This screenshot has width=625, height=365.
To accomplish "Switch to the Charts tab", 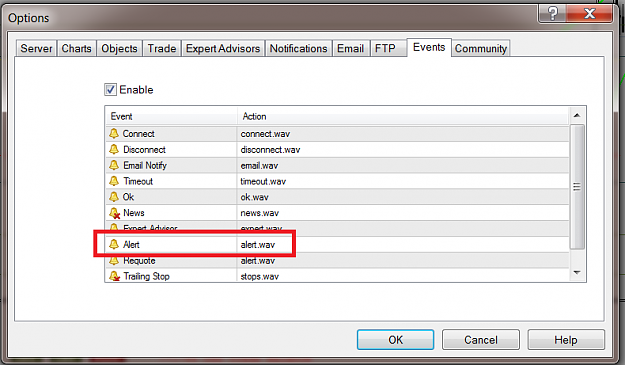I will (x=76, y=49).
